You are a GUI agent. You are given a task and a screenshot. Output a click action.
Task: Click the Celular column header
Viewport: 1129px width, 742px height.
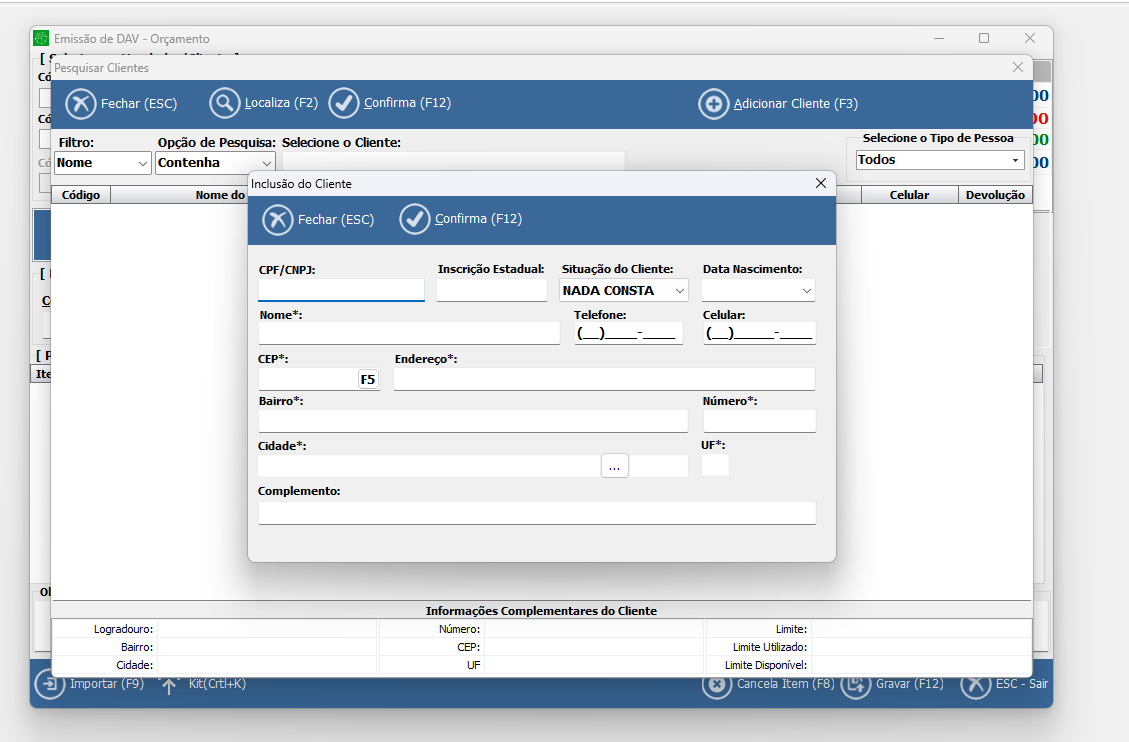tap(909, 195)
